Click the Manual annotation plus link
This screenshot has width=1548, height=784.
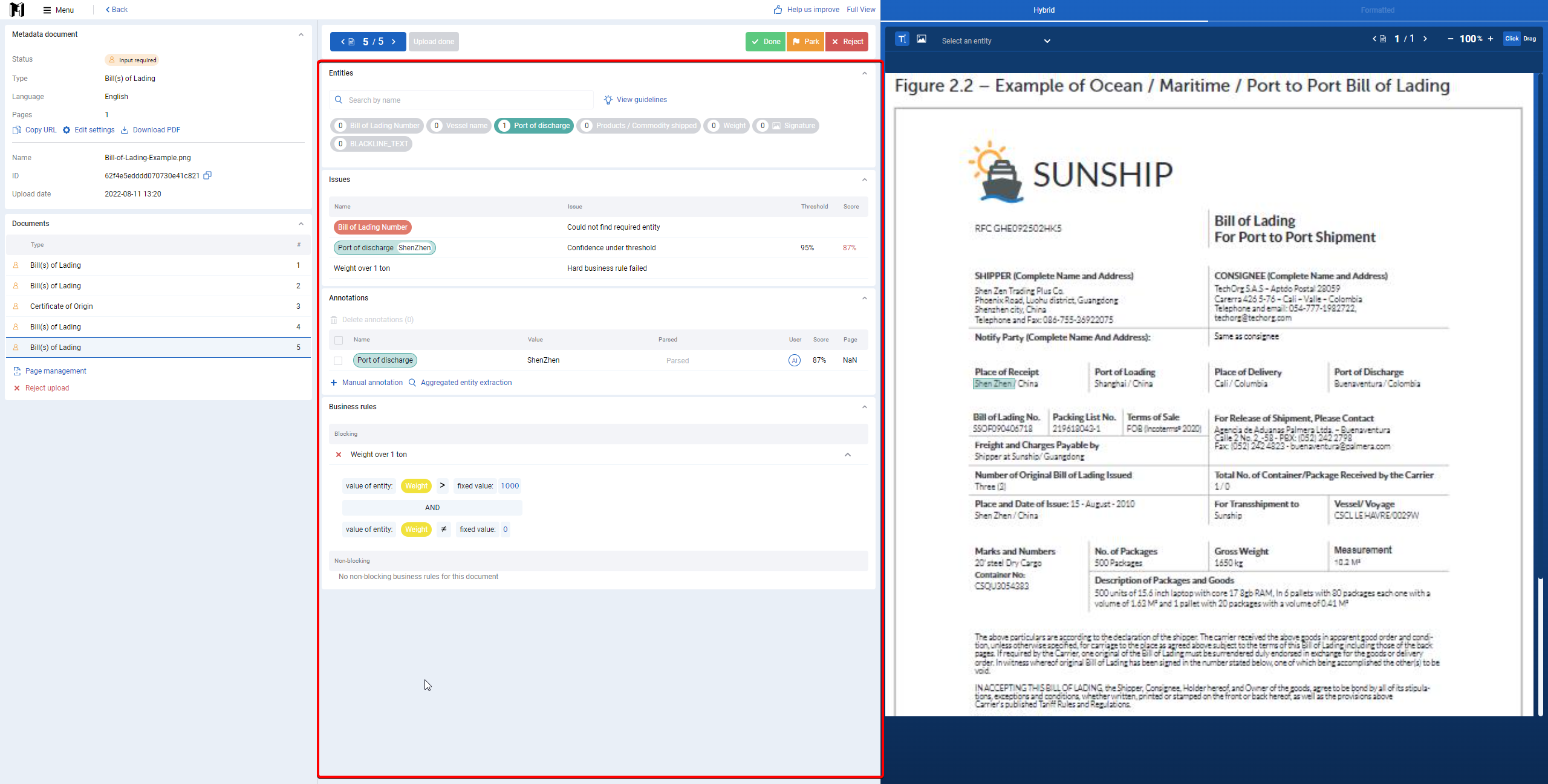coord(366,383)
